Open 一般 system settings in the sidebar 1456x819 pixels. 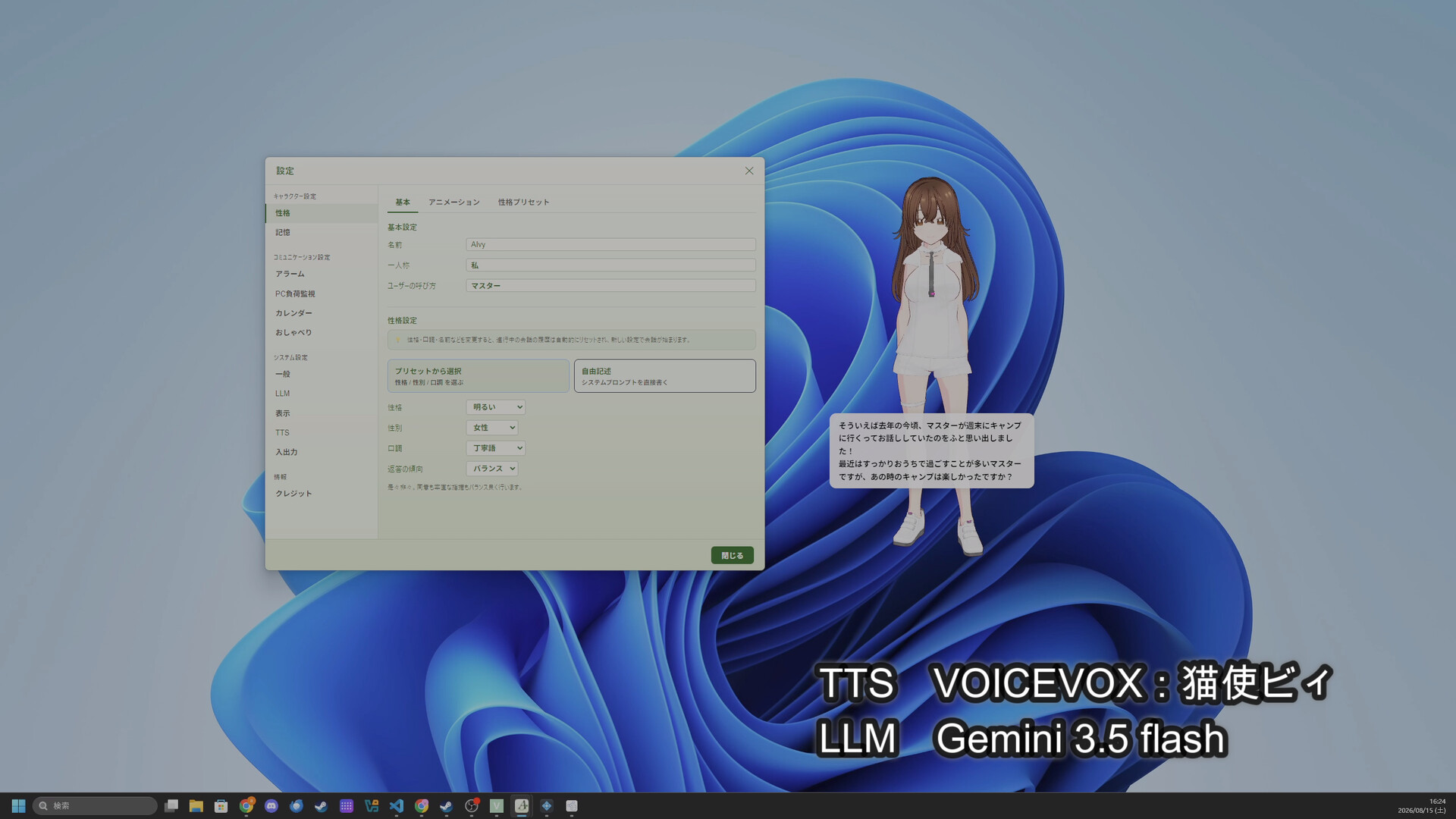pyautogui.click(x=322, y=374)
